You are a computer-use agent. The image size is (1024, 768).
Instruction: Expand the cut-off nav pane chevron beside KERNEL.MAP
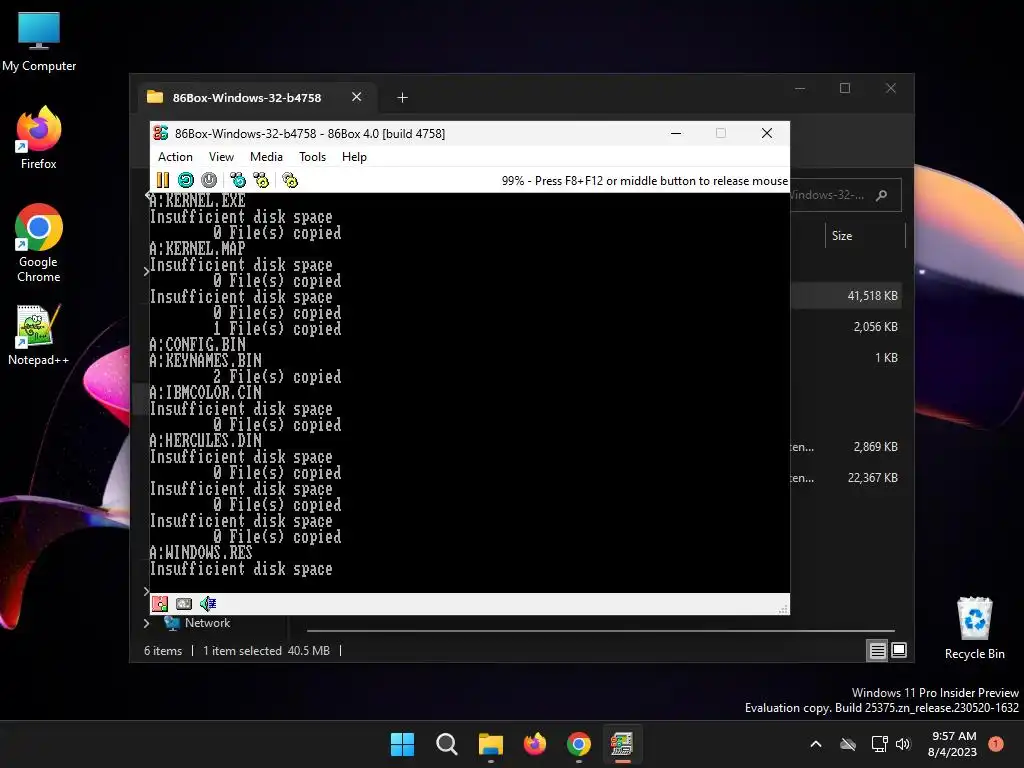coord(146,271)
